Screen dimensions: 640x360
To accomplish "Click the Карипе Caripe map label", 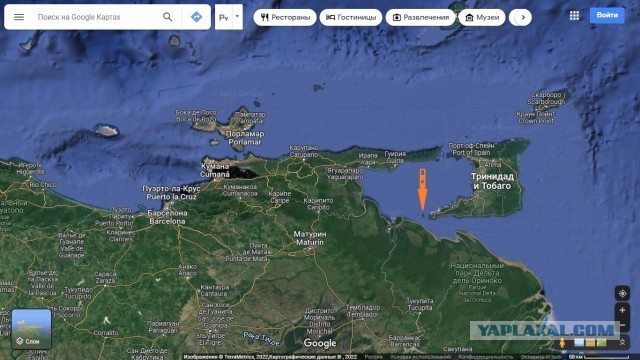I will tap(280, 197).
